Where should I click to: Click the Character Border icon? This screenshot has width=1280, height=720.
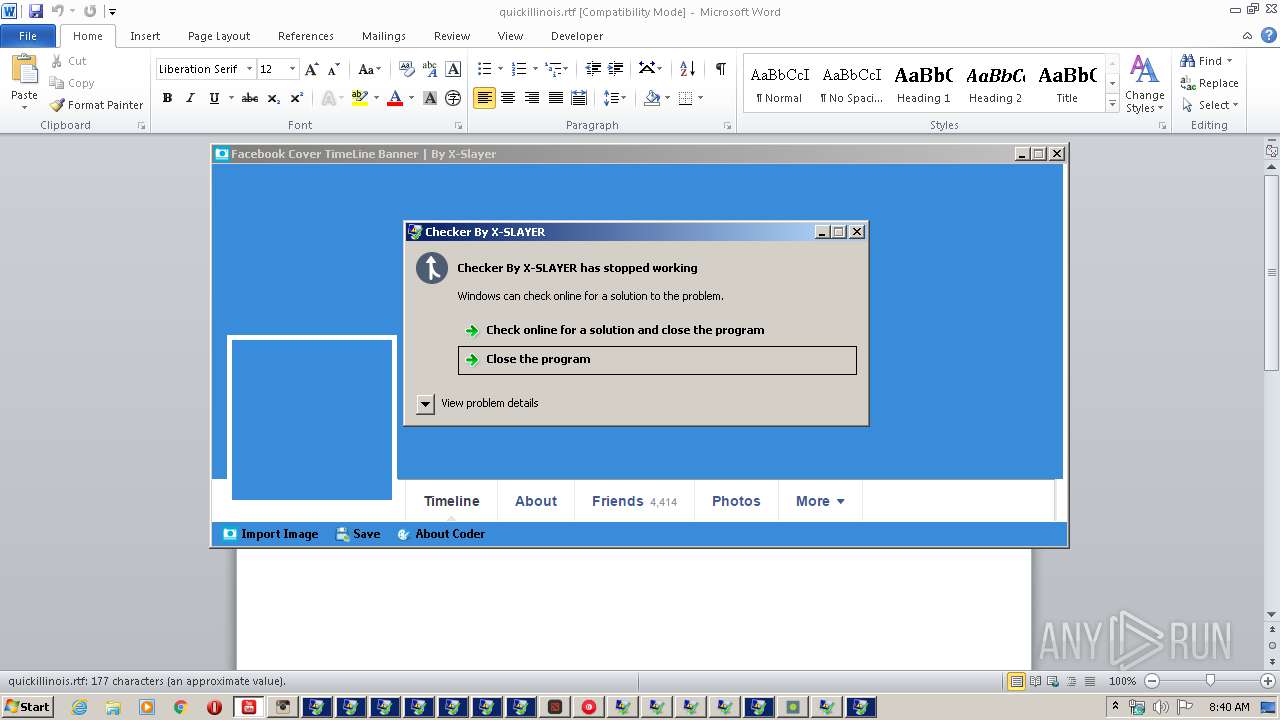click(453, 69)
